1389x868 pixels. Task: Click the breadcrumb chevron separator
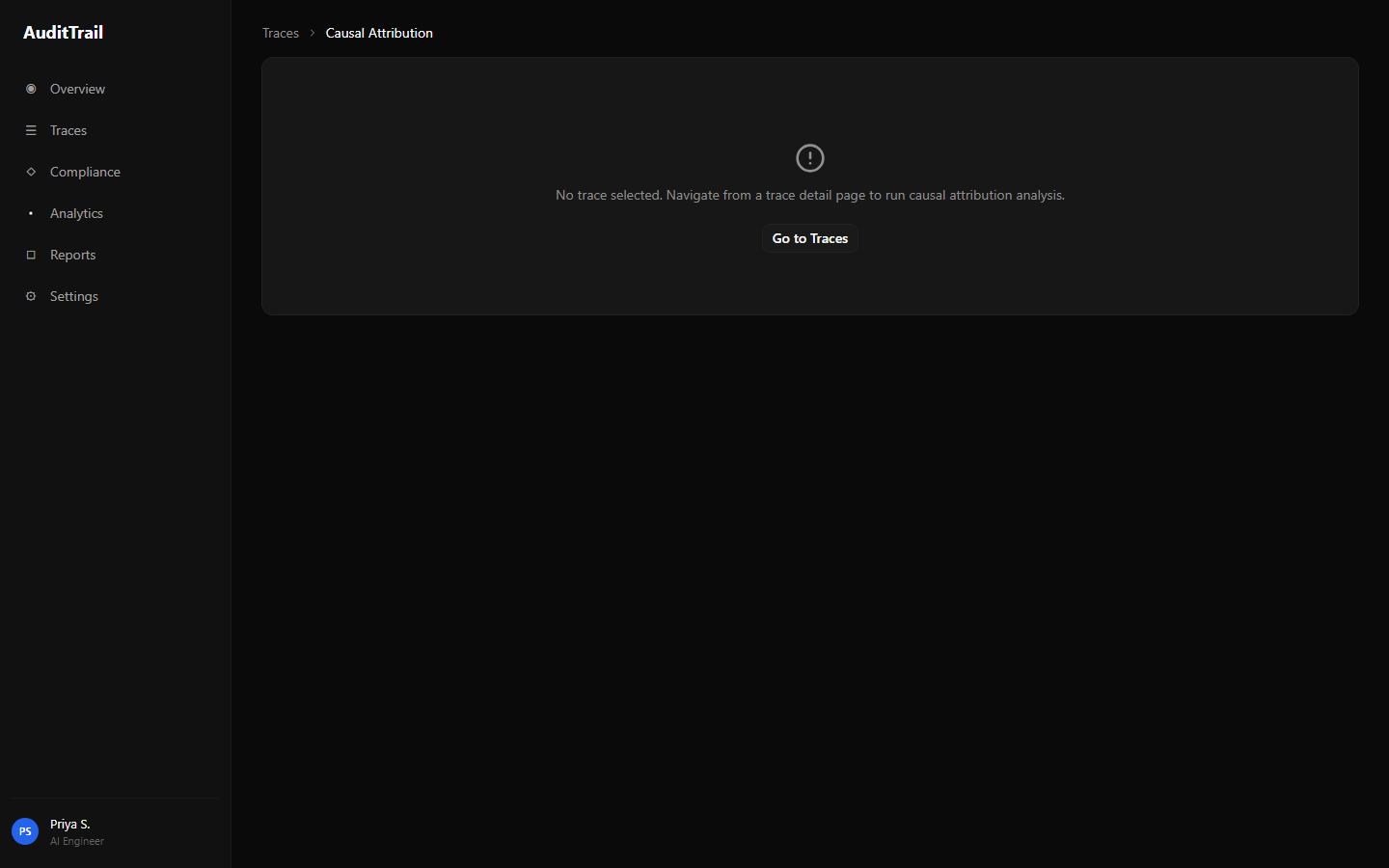pos(313,33)
